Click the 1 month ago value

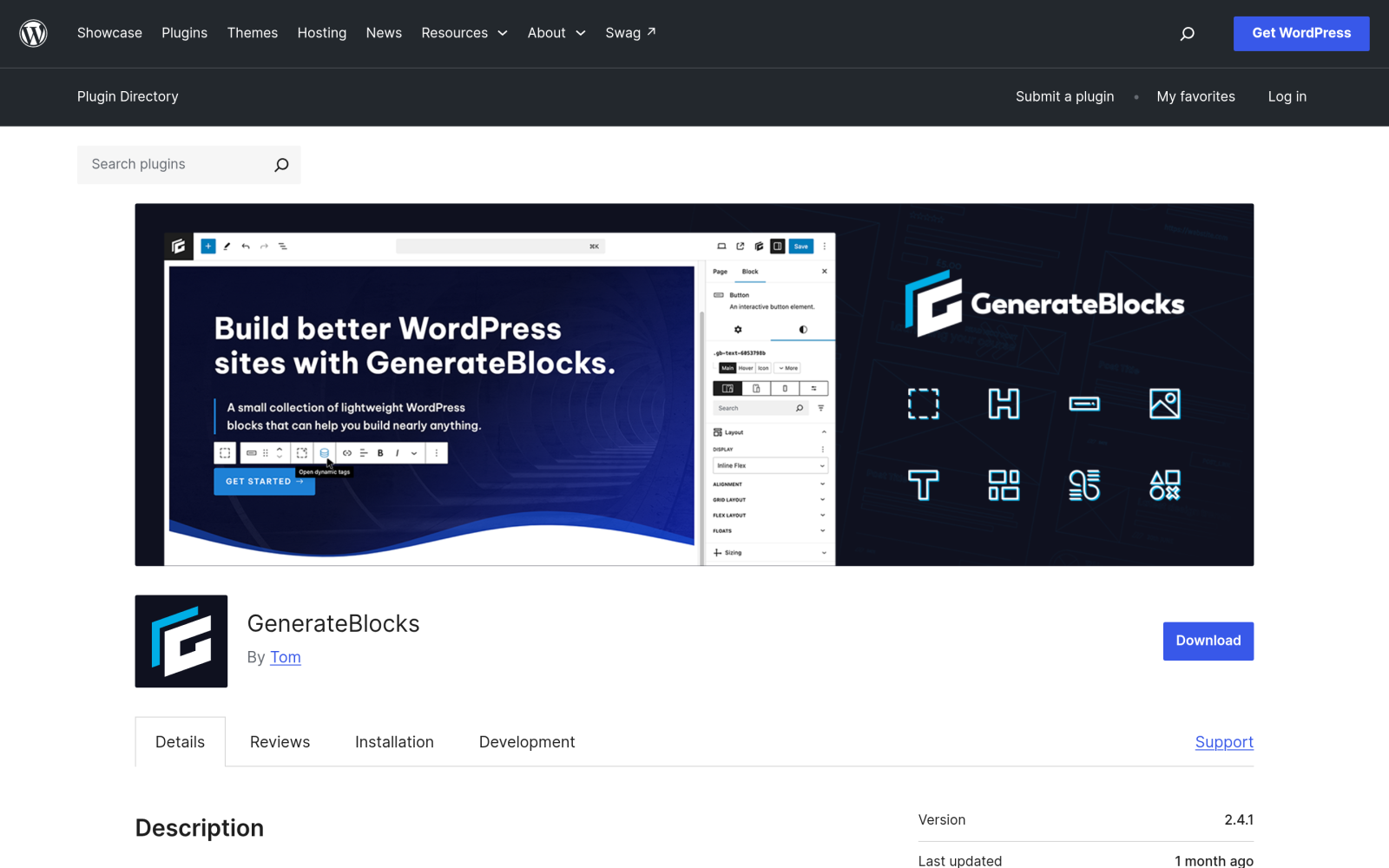(1214, 860)
